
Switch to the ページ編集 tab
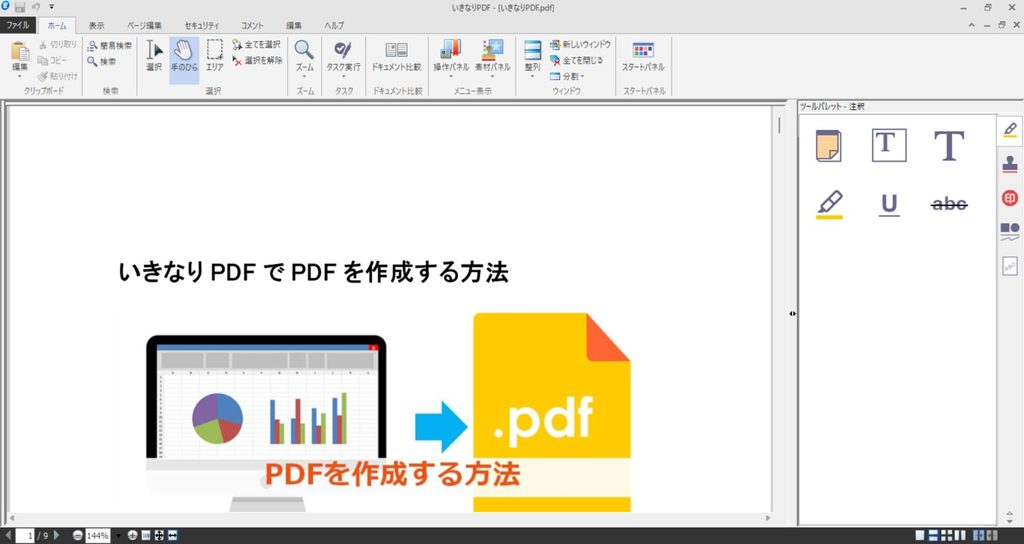pos(144,25)
